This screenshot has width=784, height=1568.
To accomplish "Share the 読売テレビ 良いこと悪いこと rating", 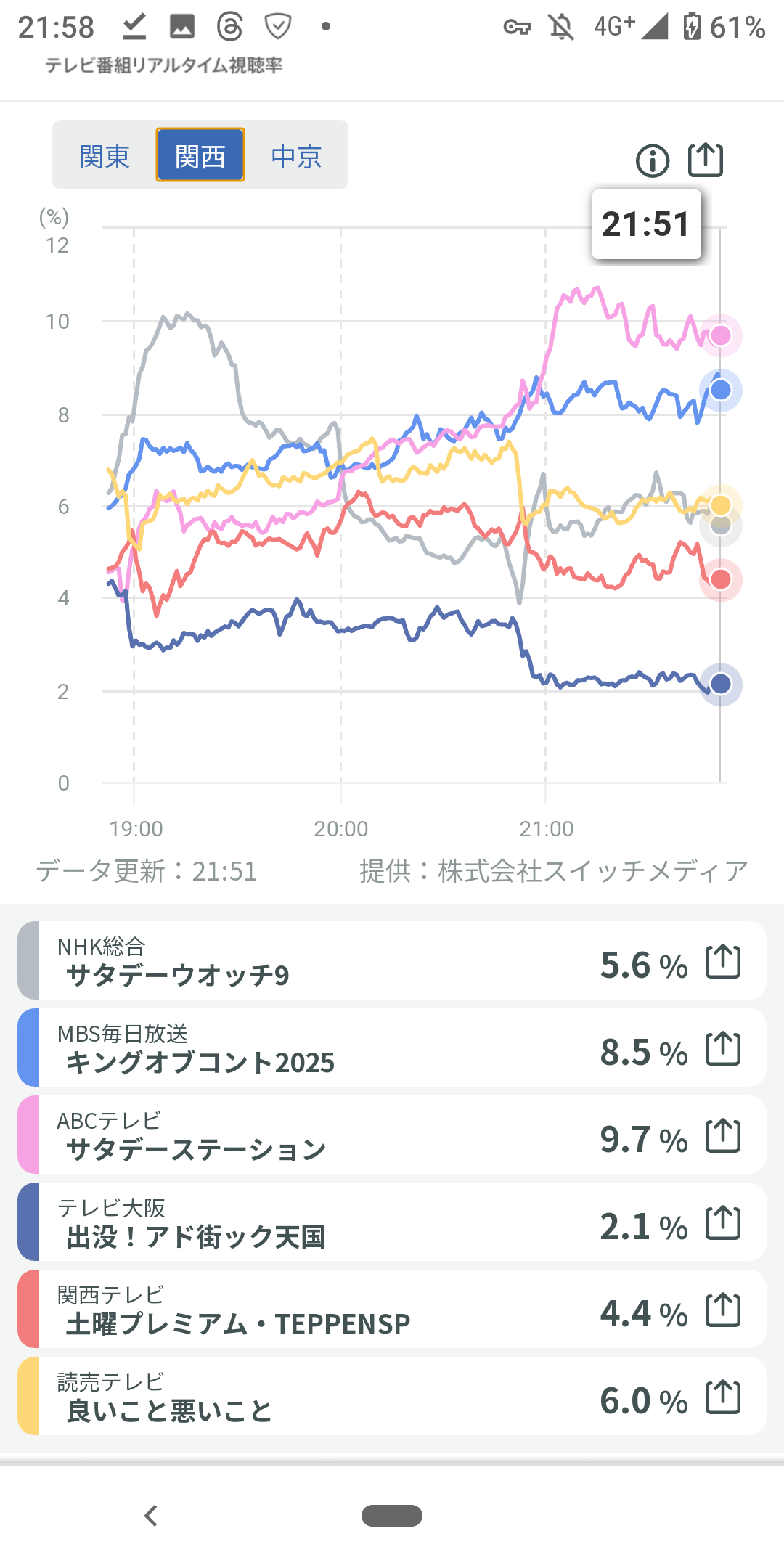I will click(723, 1397).
